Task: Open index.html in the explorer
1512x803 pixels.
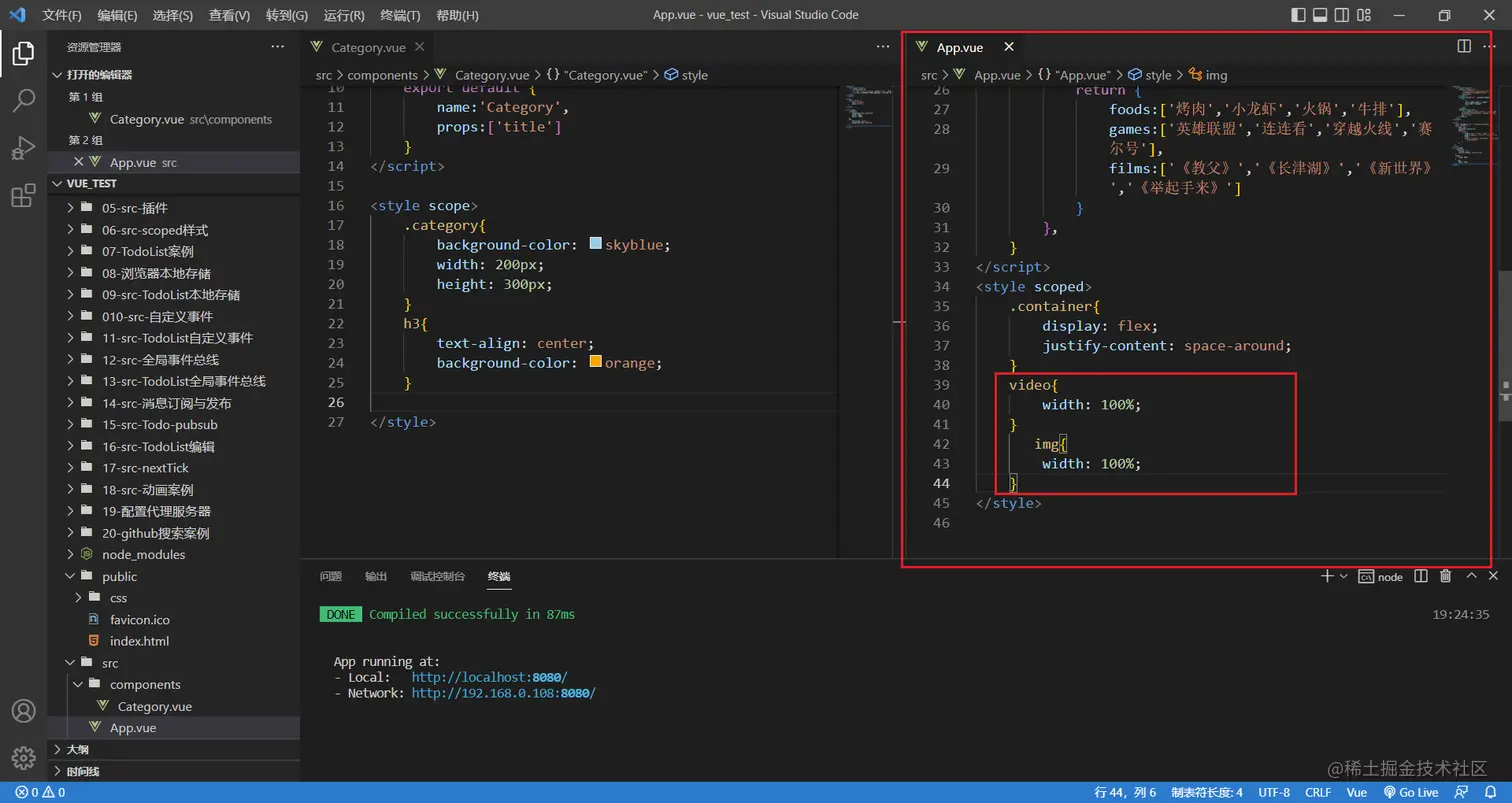Action: (x=174, y=641)
